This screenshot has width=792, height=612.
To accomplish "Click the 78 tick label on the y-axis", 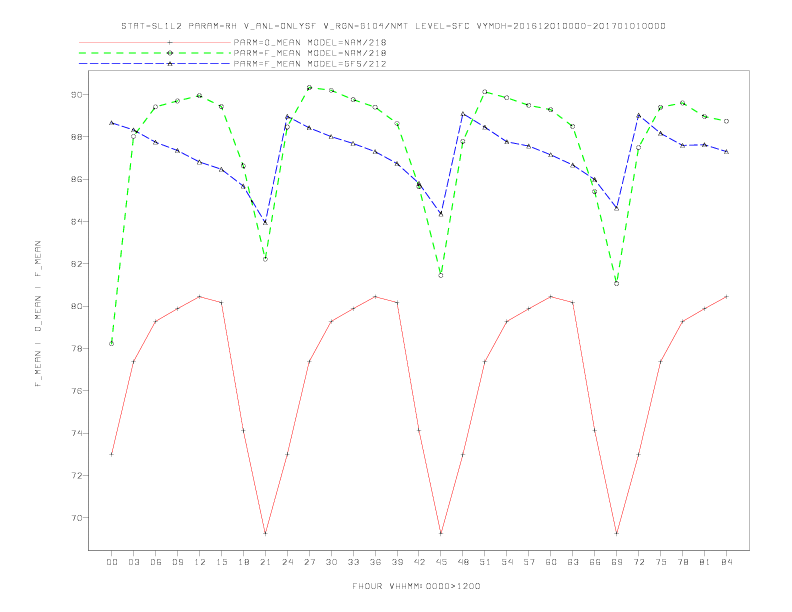I will coord(77,348).
